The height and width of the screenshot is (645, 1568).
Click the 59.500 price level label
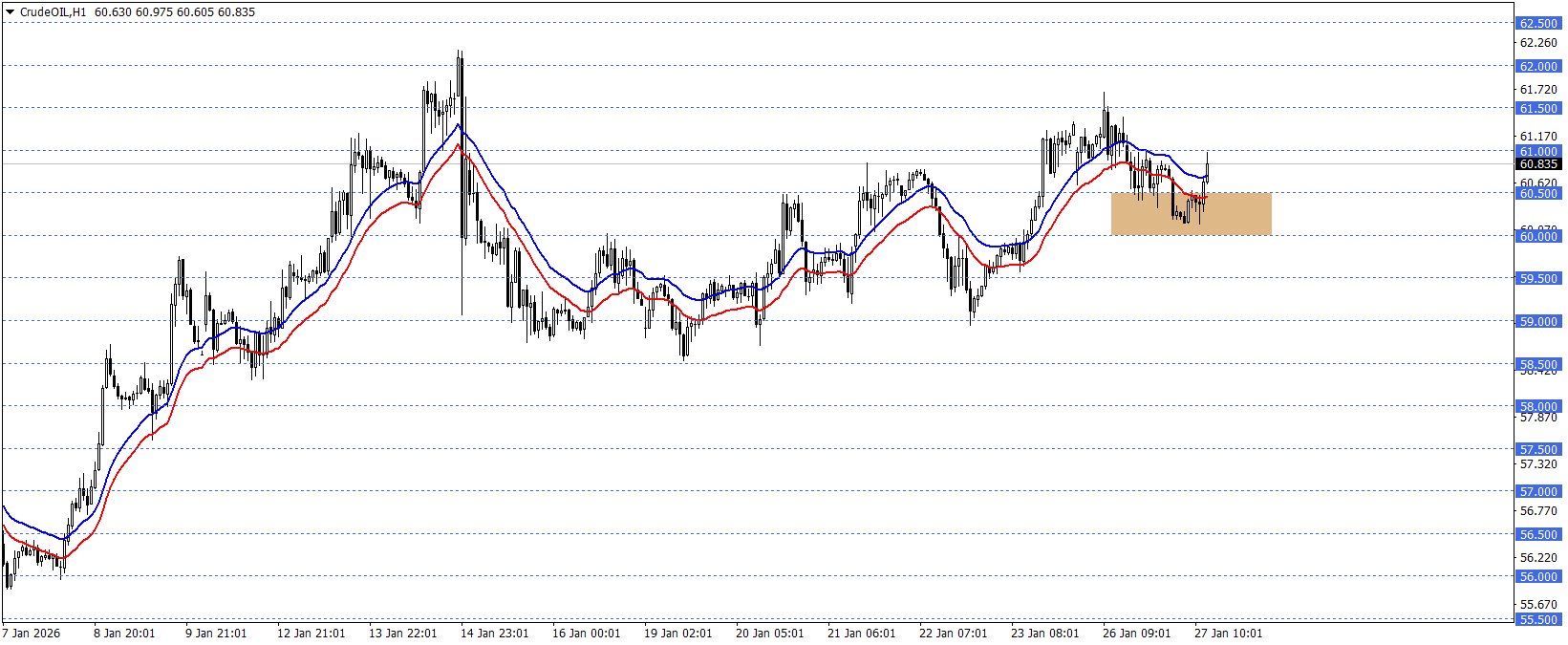[x=1538, y=279]
